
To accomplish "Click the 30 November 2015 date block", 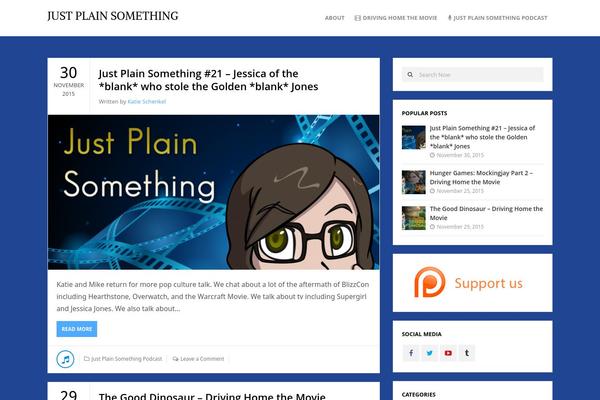I will (68, 82).
